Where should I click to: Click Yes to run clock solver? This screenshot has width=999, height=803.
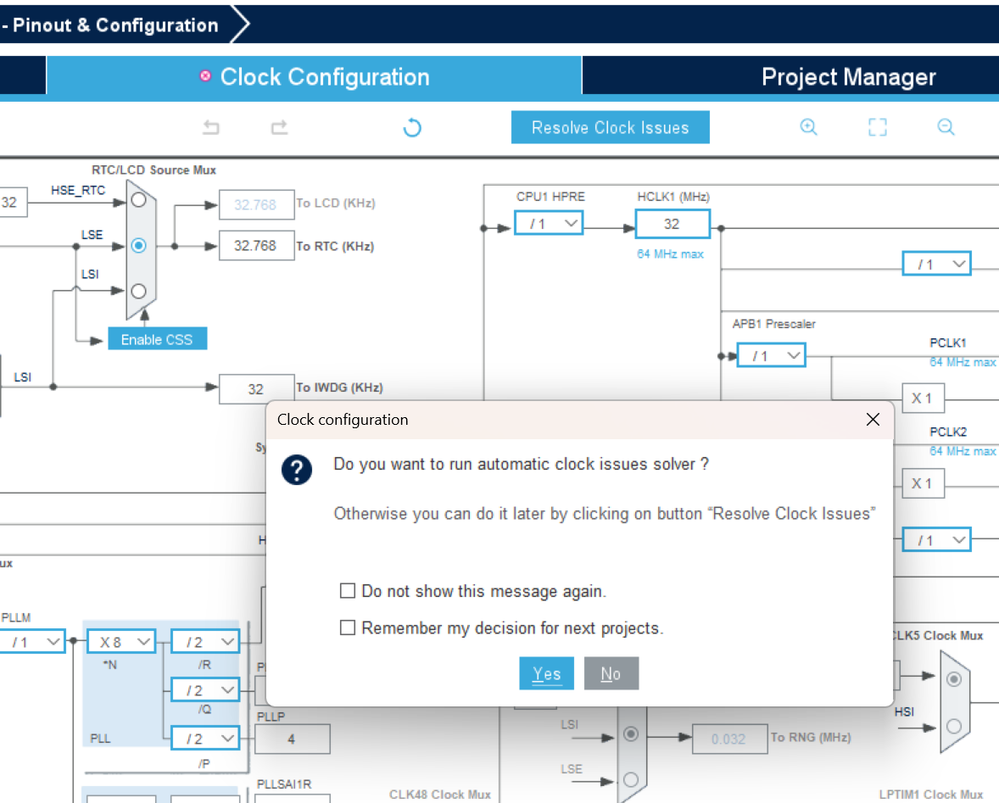point(547,674)
